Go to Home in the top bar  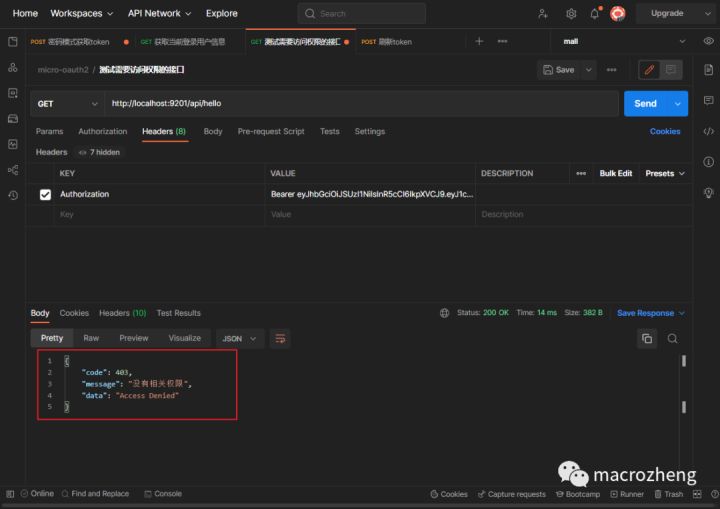25,14
